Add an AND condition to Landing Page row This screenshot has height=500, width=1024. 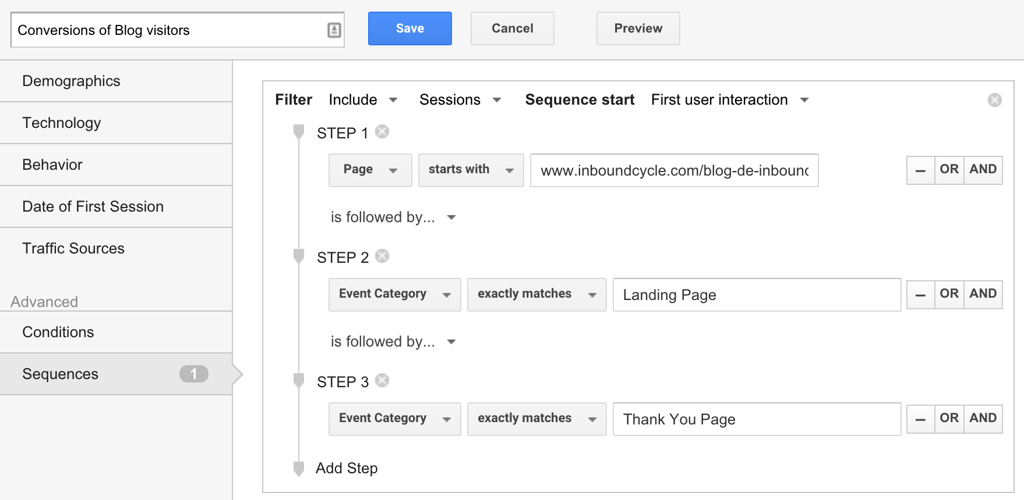[x=984, y=294]
